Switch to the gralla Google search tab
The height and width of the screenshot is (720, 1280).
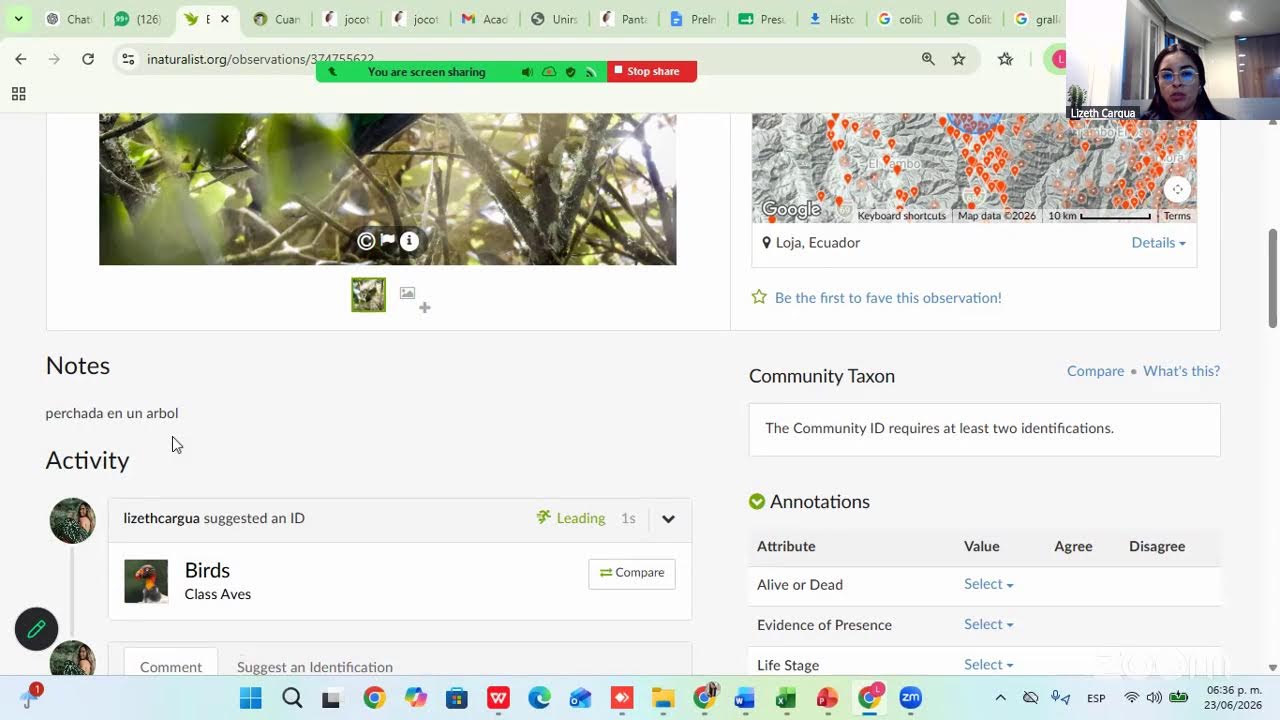point(1037,19)
